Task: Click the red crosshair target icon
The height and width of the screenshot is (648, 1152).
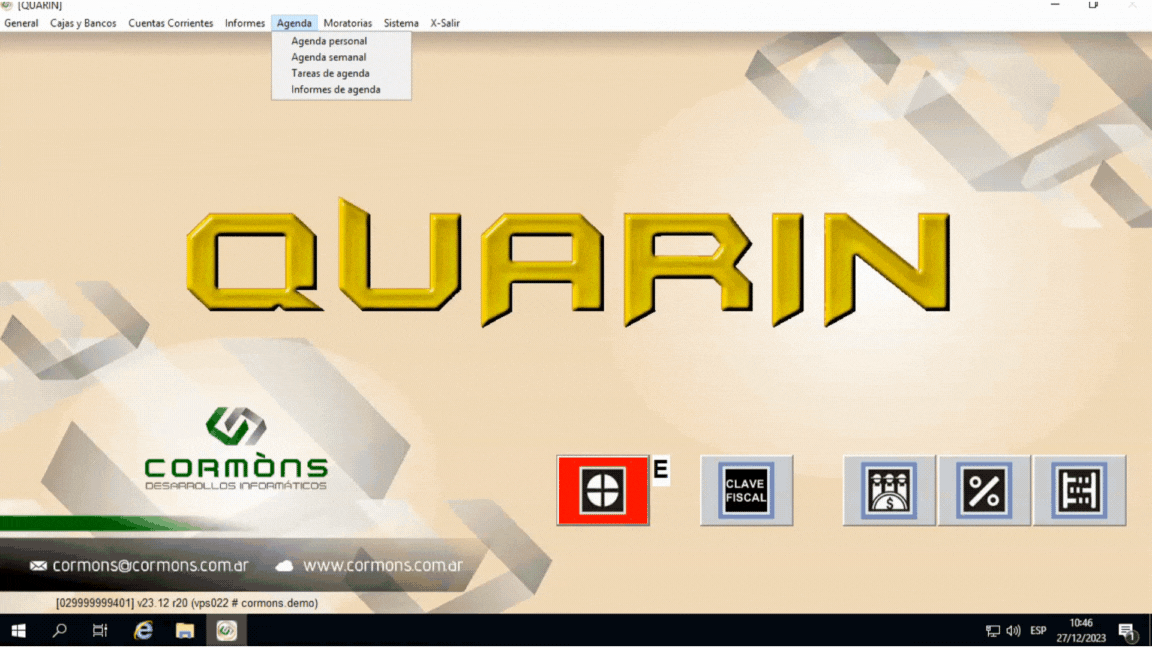Action: point(603,491)
